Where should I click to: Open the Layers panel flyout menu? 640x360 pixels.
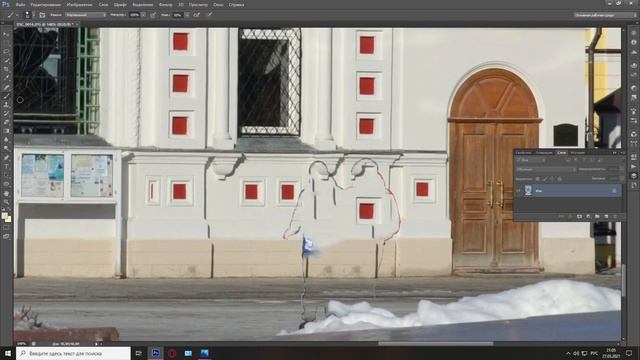tap(622, 153)
